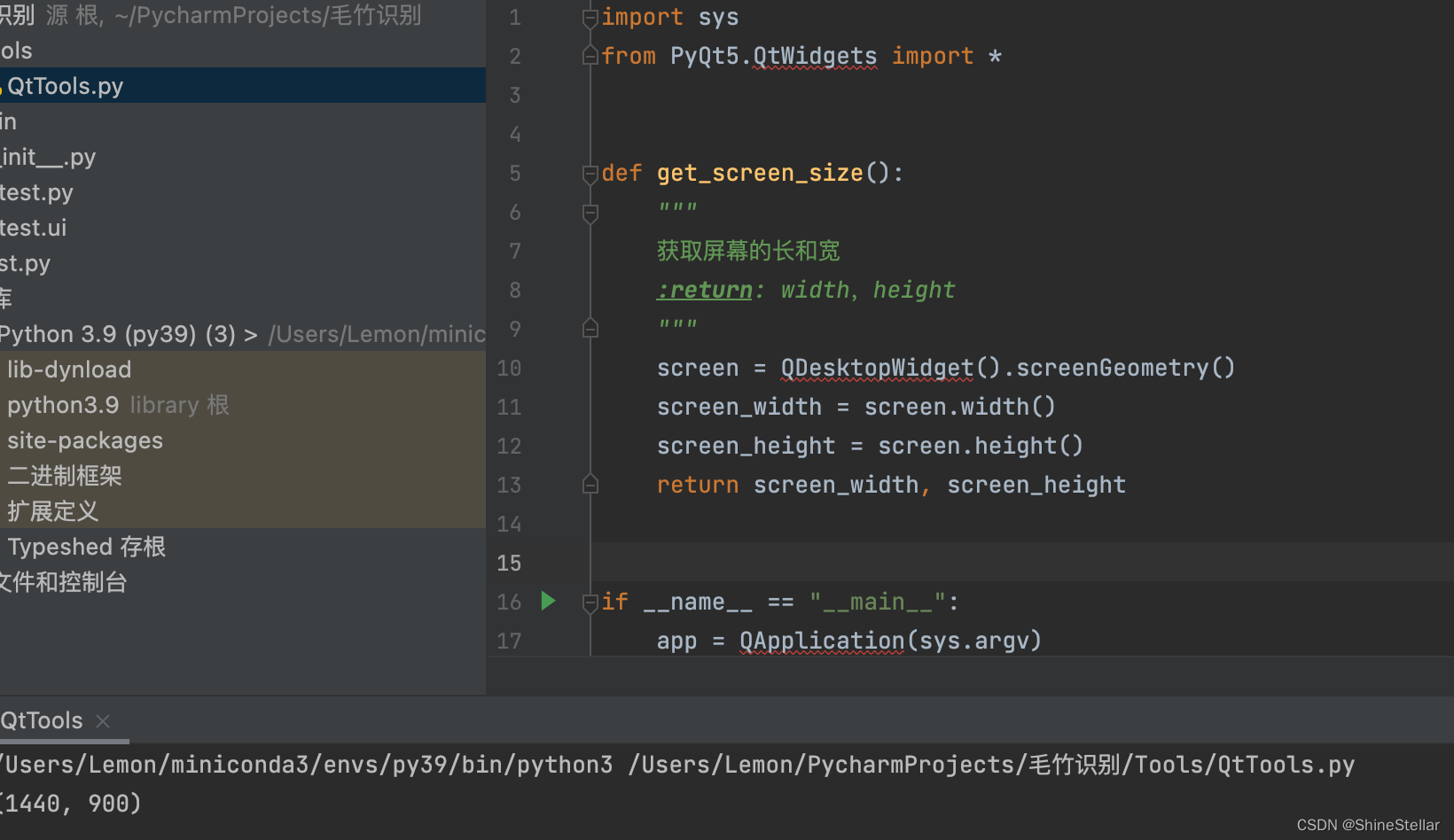Collapse the get_screen_size function fold marker

tap(590, 174)
